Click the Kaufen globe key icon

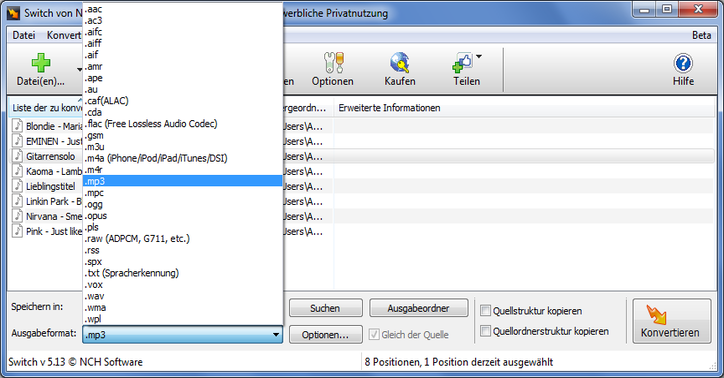pyautogui.click(x=400, y=63)
